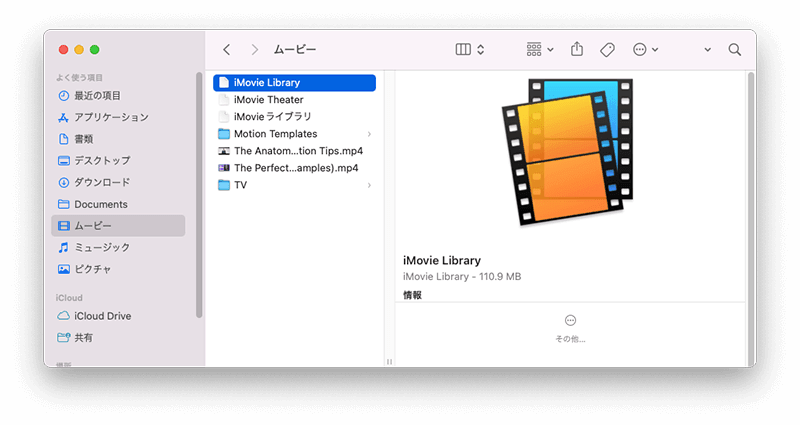
Task: Open デスクトップ in sidebar
Action: (118, 160)
